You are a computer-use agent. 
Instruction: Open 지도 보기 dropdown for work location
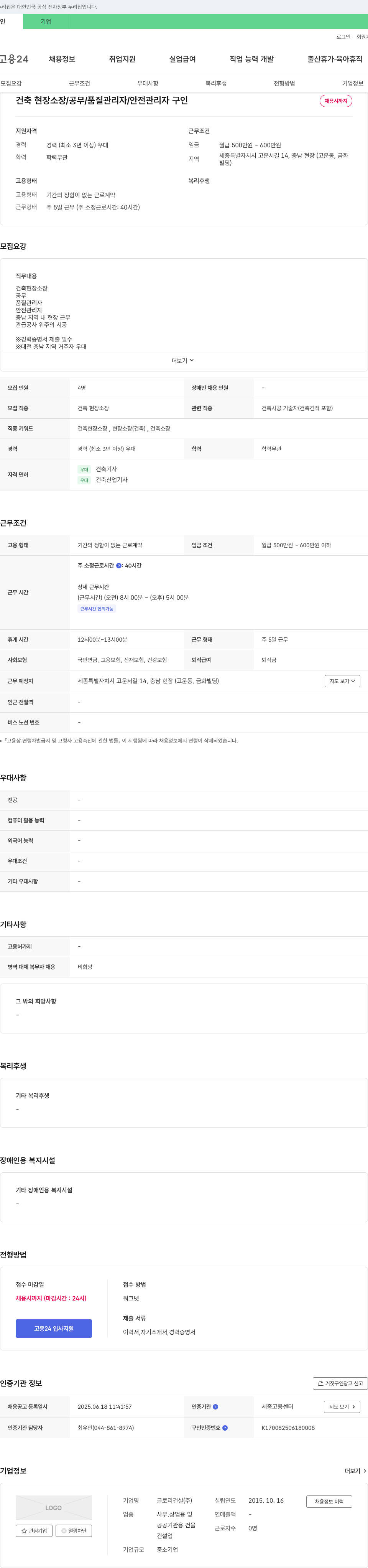click(342, 681)
